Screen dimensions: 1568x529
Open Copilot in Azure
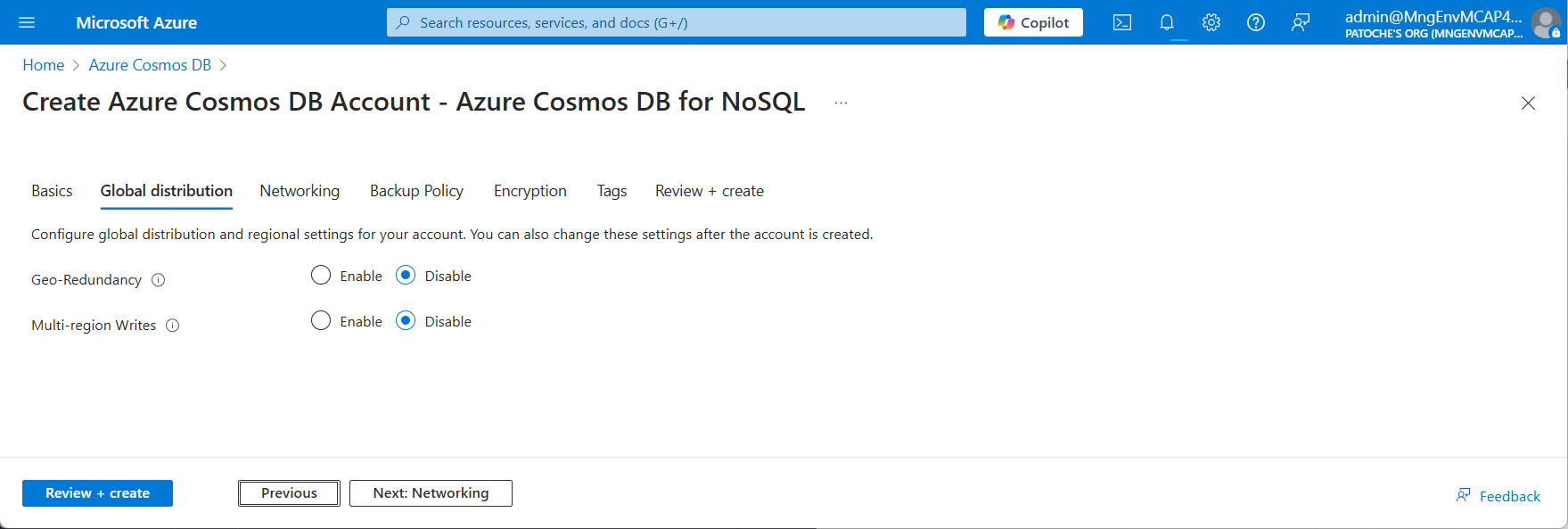pyautogui.click(x=1032, y=22)
